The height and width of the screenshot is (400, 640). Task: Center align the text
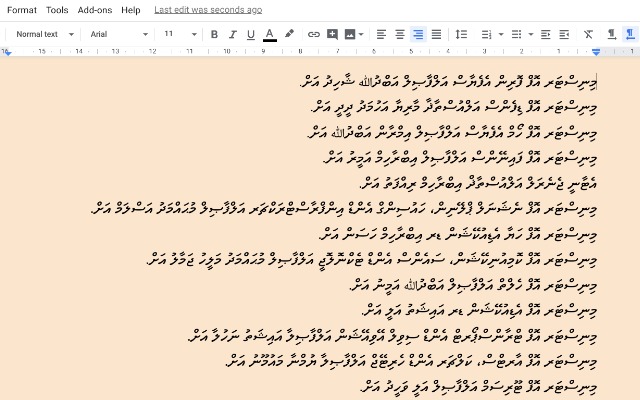[x=400, y=34]
